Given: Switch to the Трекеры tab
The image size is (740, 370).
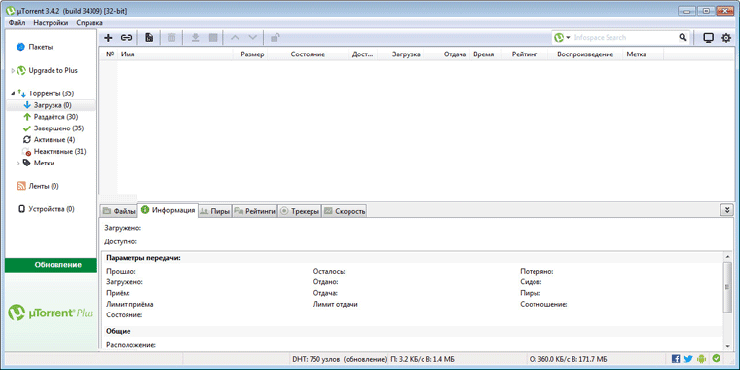Looking at the screenshot, I should click(x=299, y=211).
